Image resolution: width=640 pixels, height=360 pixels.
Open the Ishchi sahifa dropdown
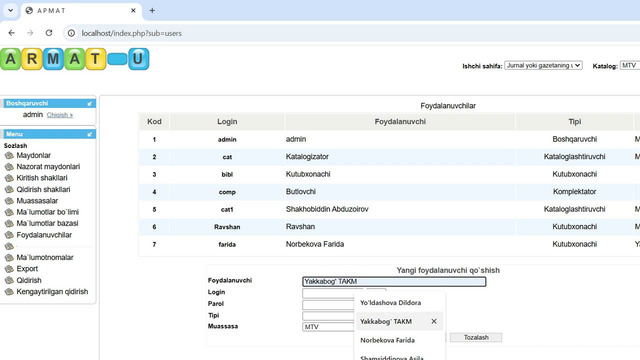[x=543, y=65]
